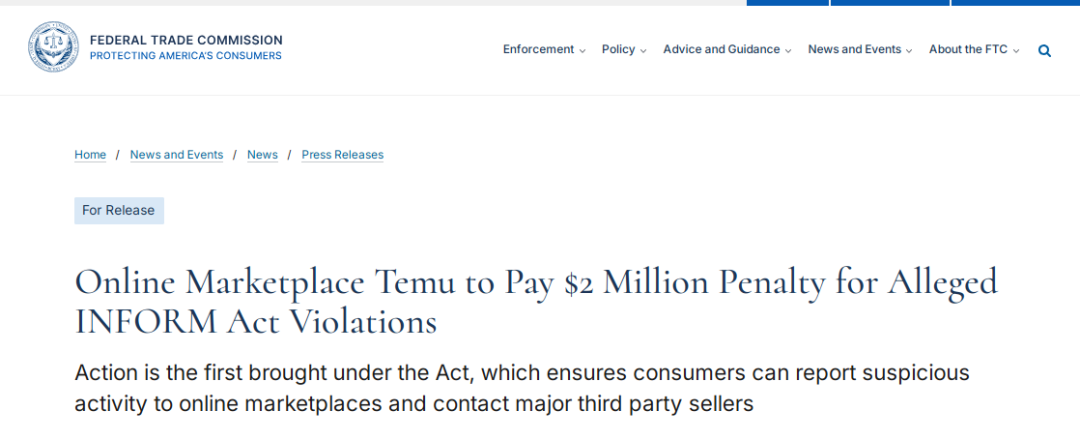This screenshot has height=440, width=1080.
Task: Click the For Release tag
Action: (119, 211)
